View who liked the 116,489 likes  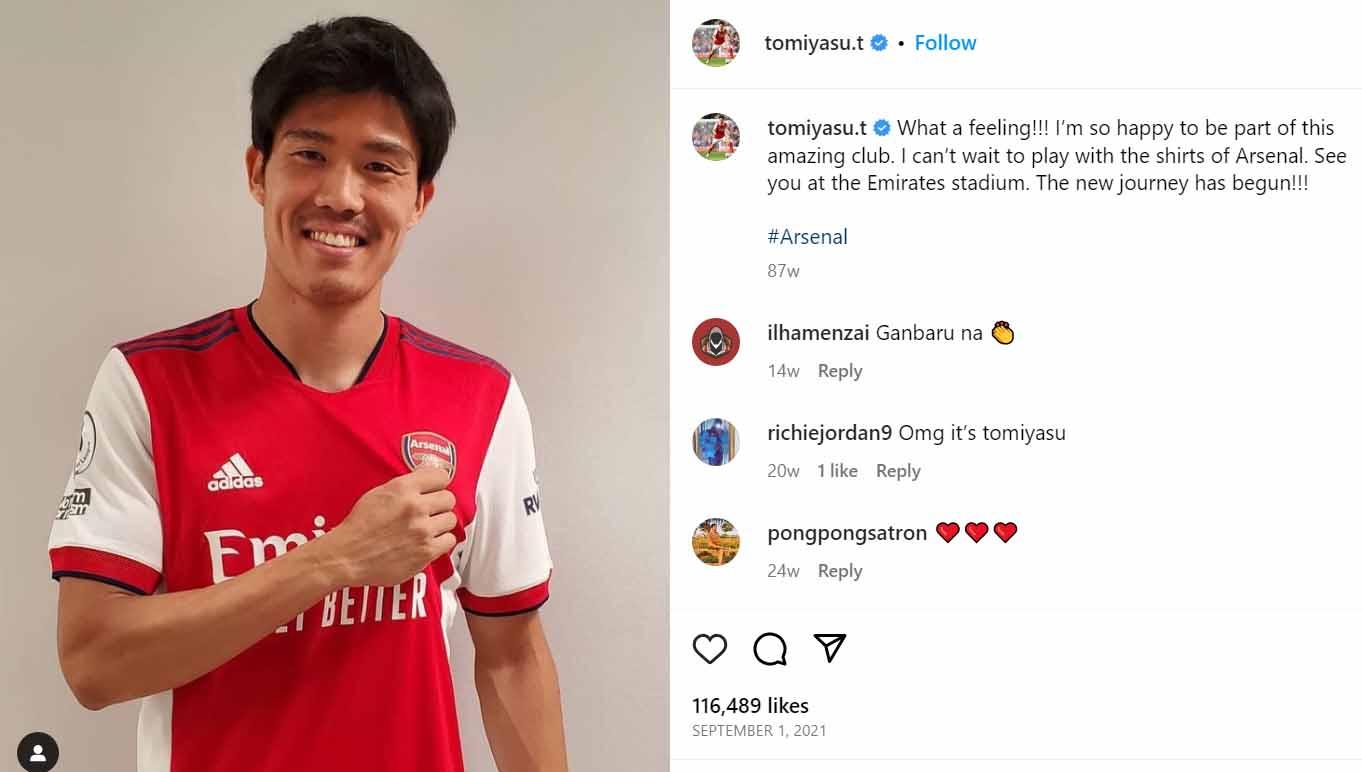click(x=749, y=705)
